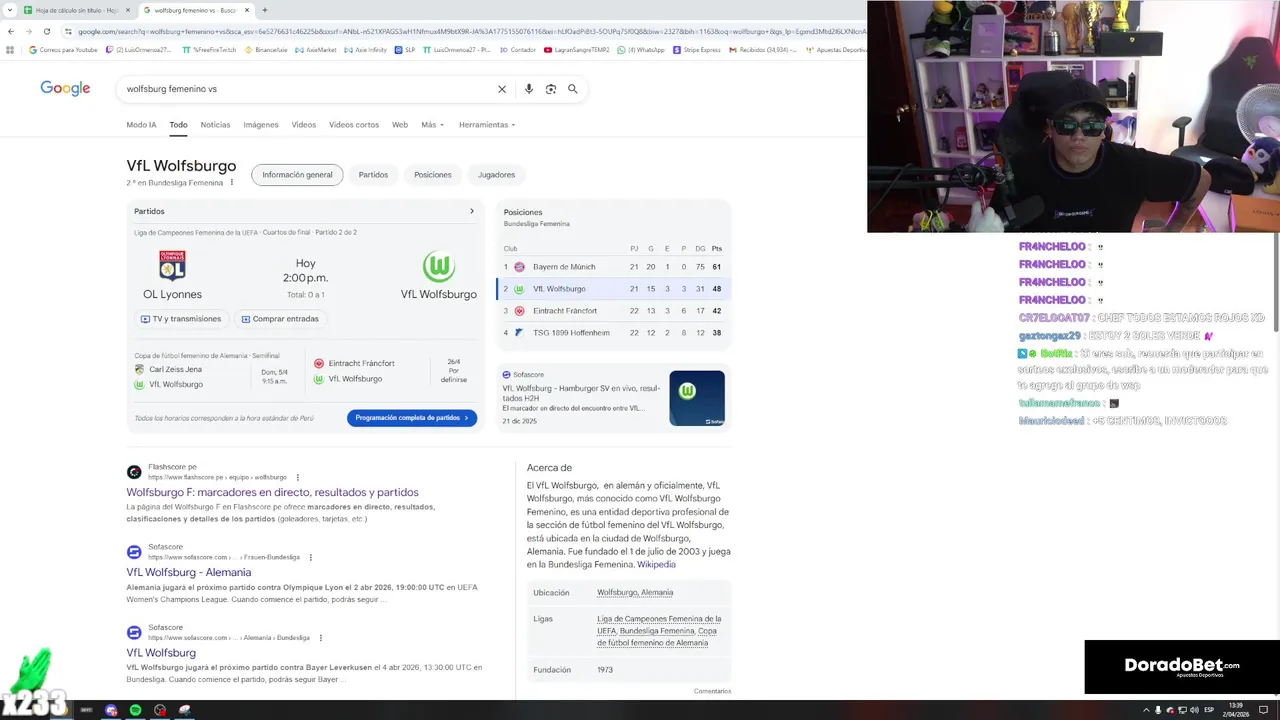This screenshot has width=1280, height=720.
Task: Open the Sofascore Wolfsburg thumbnail image
Action: pyautogui.click(x=697, y=398)
